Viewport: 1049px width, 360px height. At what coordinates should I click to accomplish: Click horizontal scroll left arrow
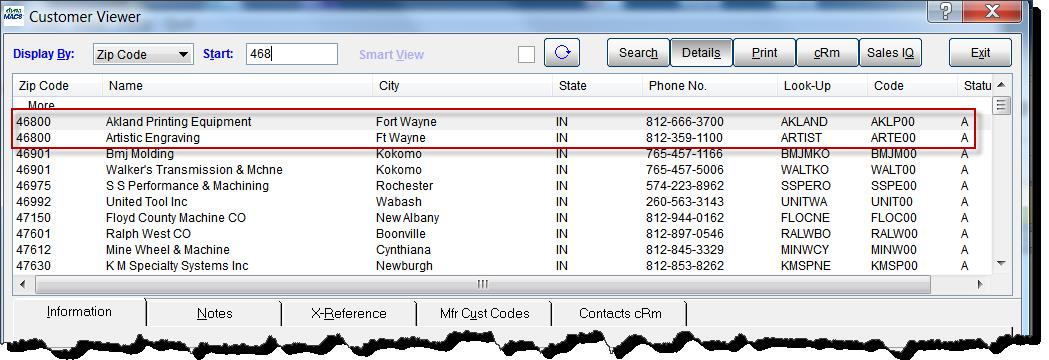(x=22, y=284)
